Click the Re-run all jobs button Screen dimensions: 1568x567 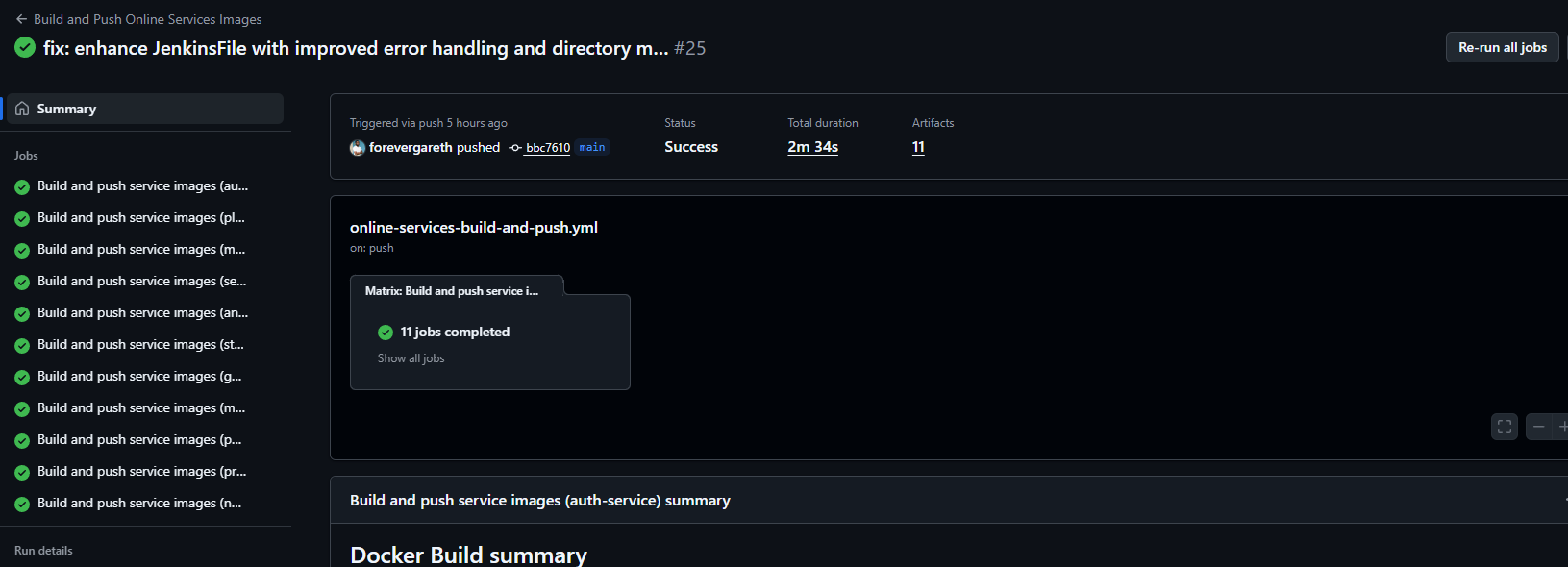[1502, 46]
